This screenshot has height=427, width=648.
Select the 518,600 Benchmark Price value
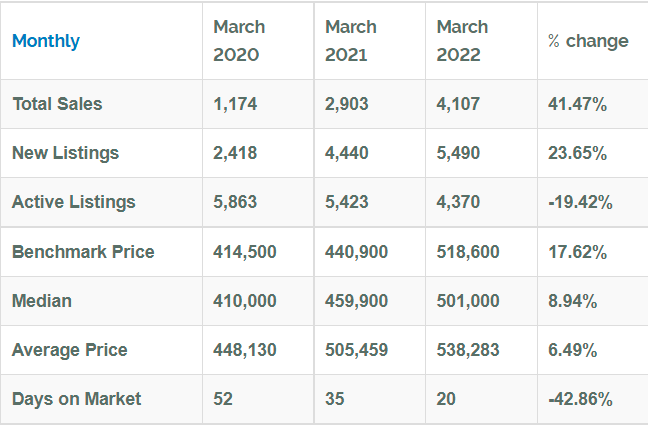[x=468, y=252]
